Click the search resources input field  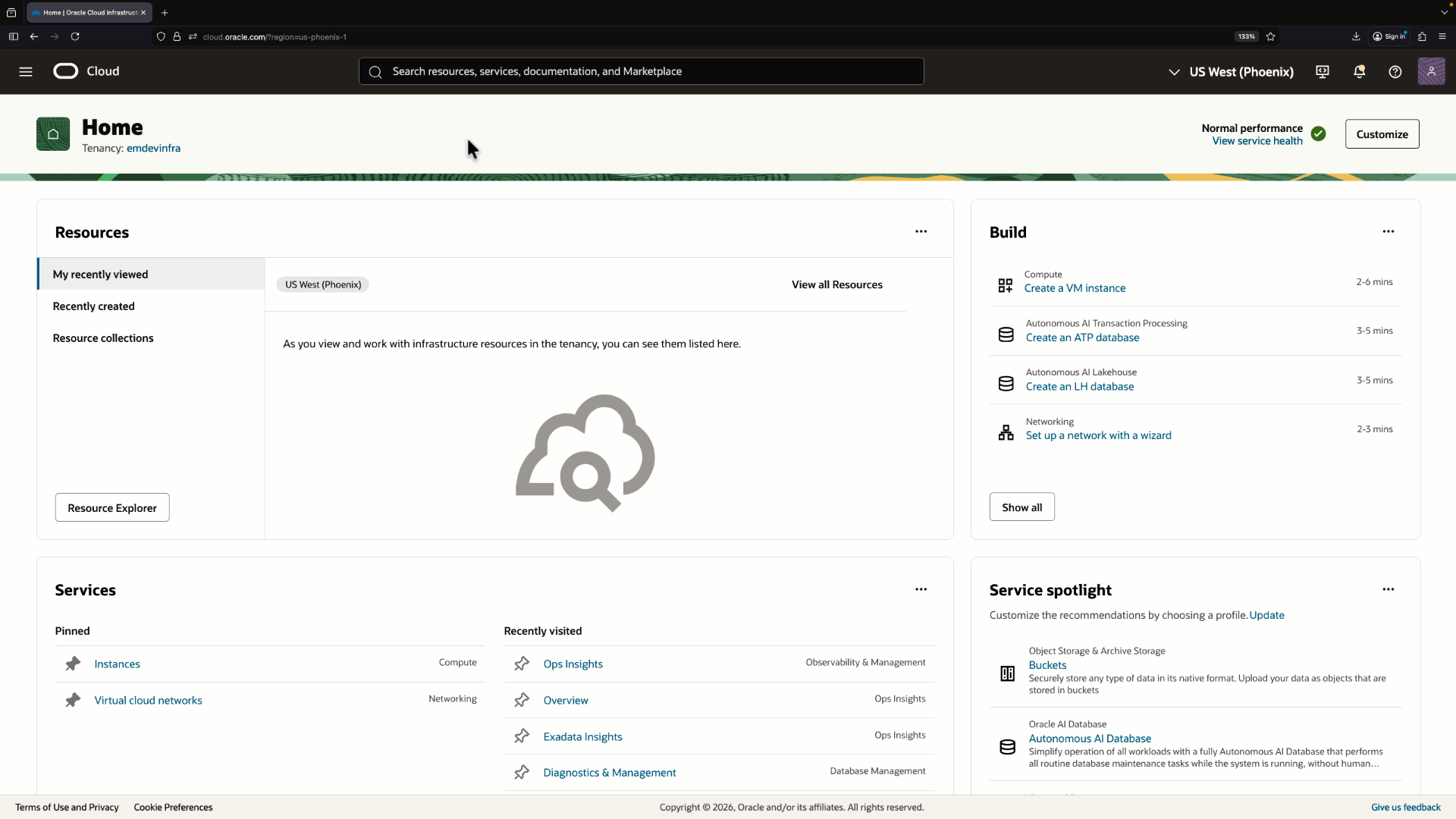pos(641,71)
